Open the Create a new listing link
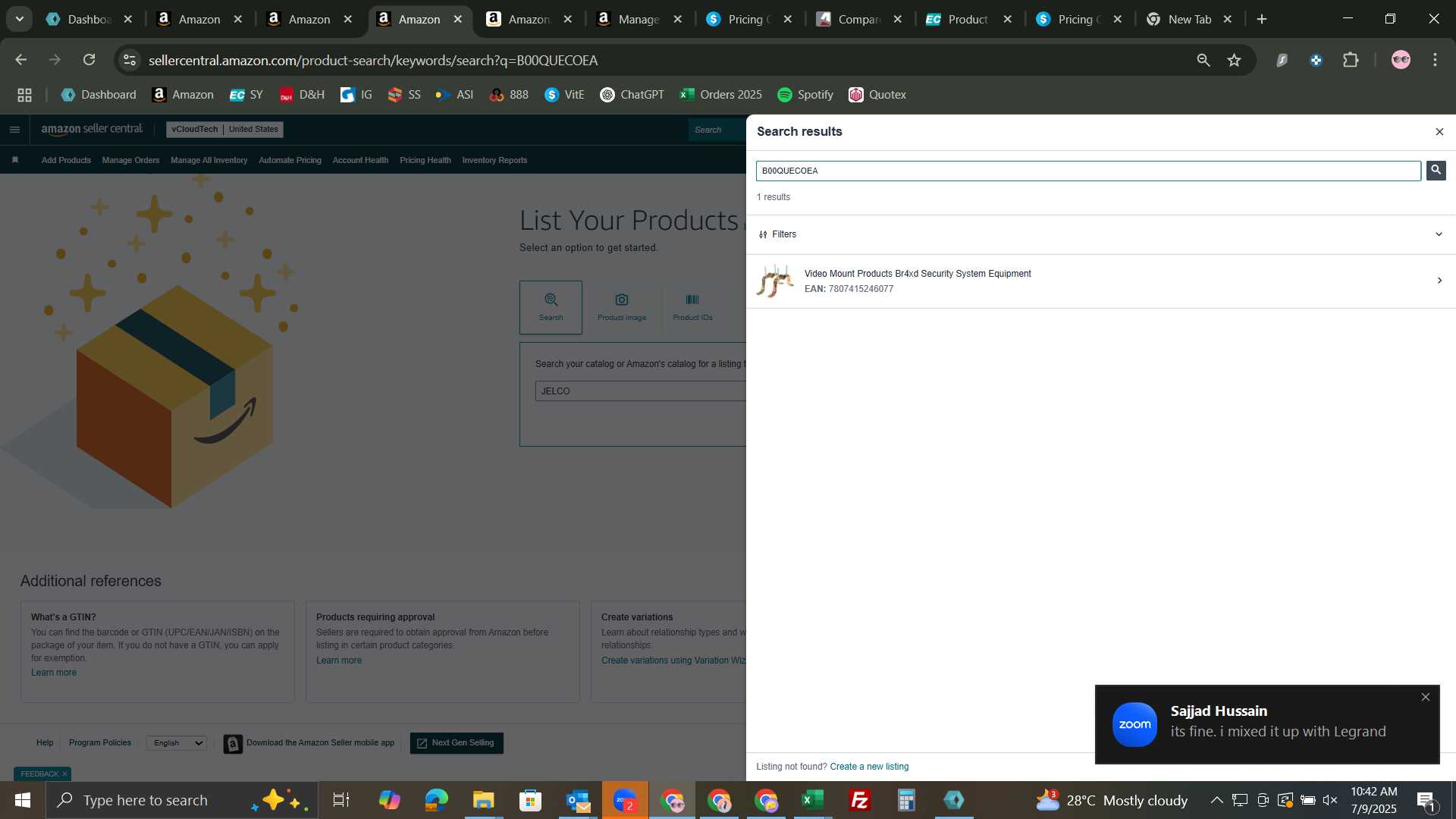Screen dimensions: 1456x819 click(x=869, y=767)
